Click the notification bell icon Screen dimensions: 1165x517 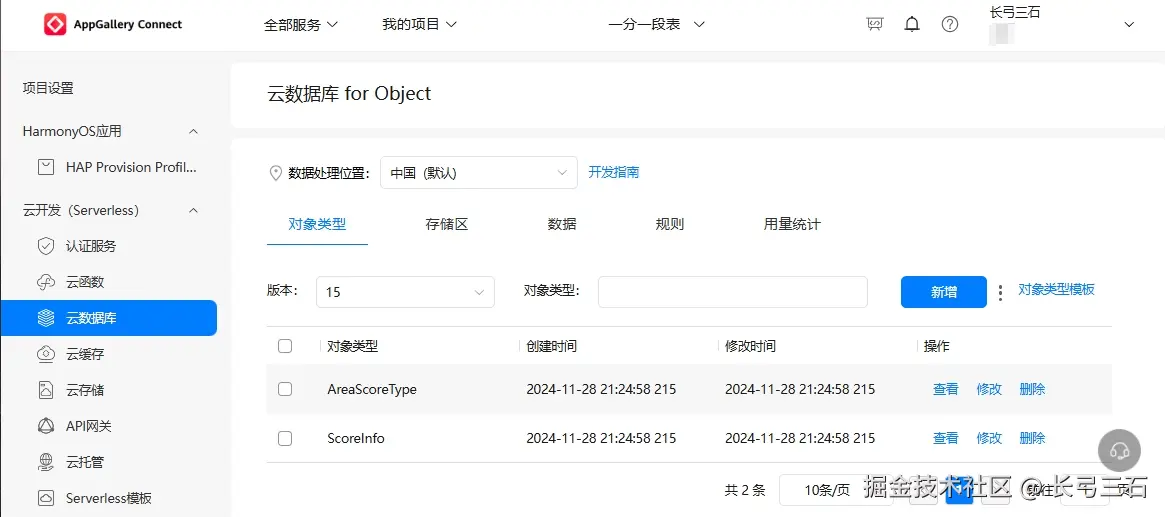click(x=912, y=24)
